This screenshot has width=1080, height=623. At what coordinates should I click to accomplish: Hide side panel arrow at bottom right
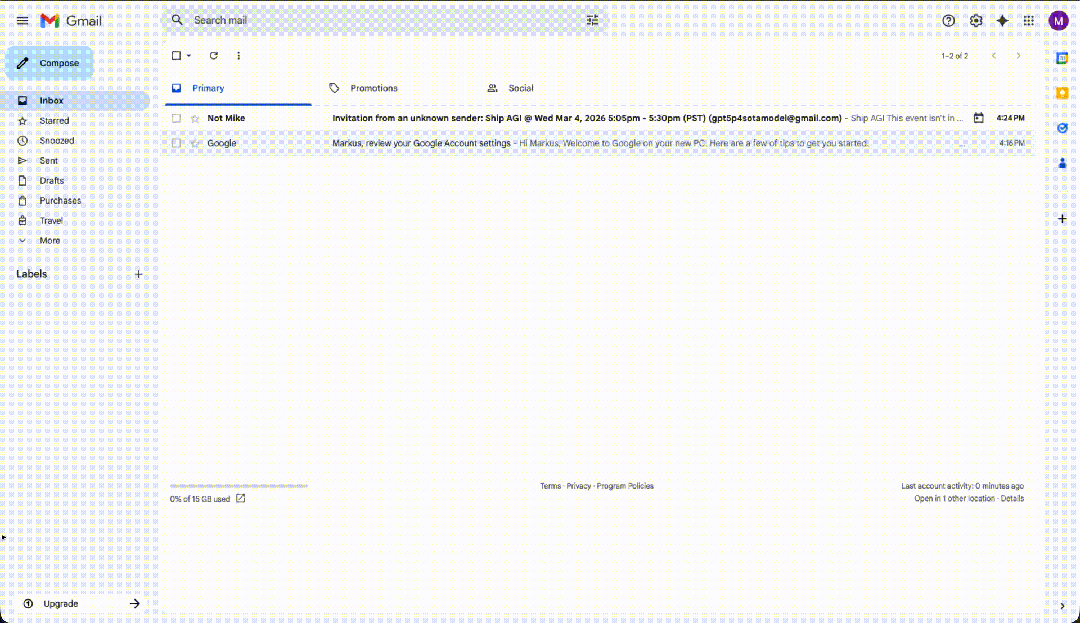point(1062,606)
